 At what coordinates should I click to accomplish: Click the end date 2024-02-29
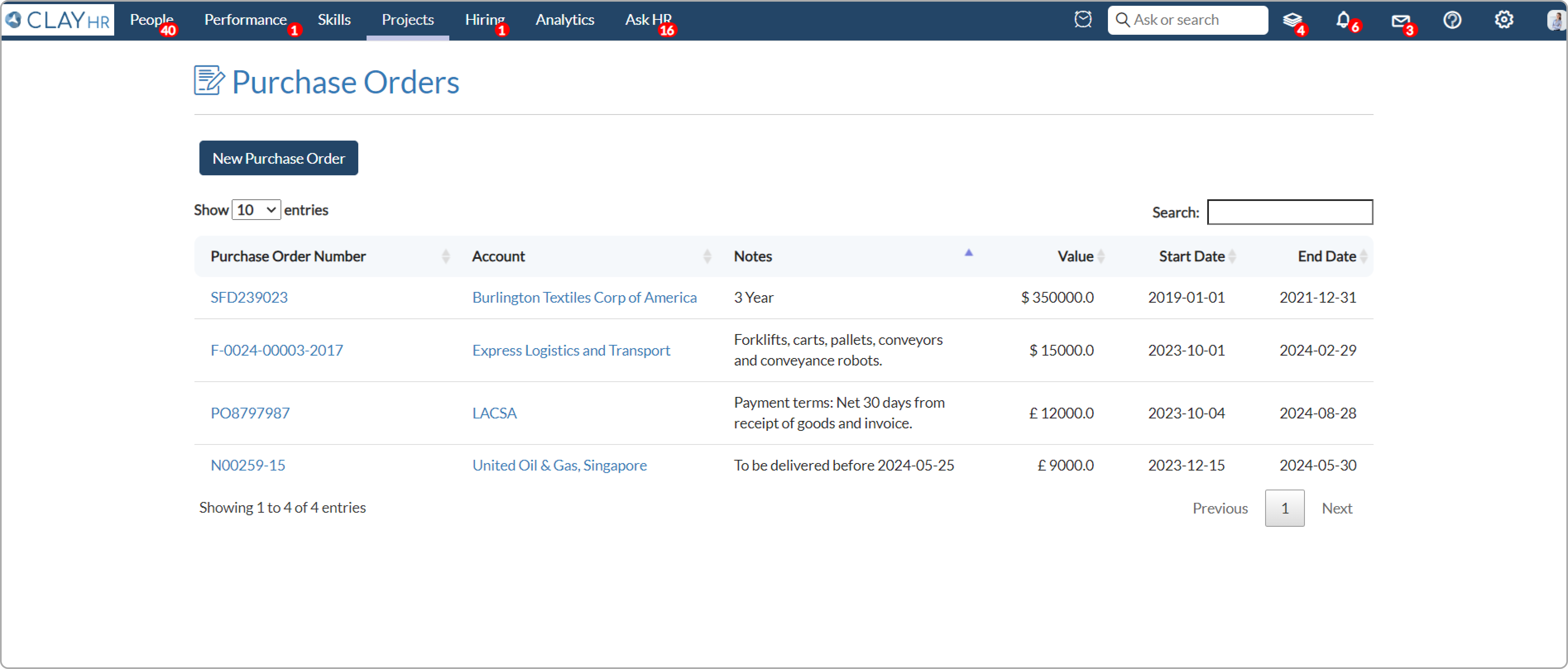tap(1318, 350)
